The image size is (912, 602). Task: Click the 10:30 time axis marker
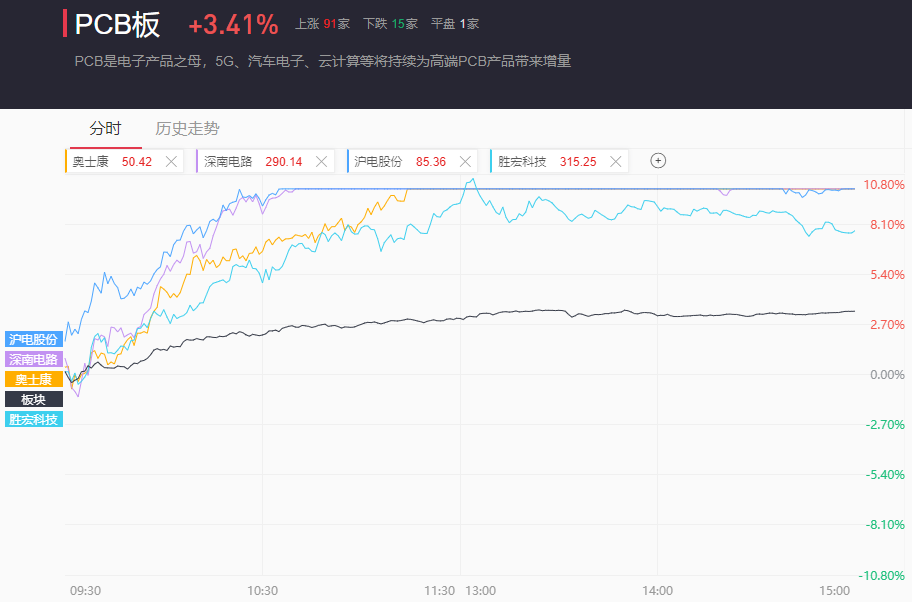click(x=262, y=590)
